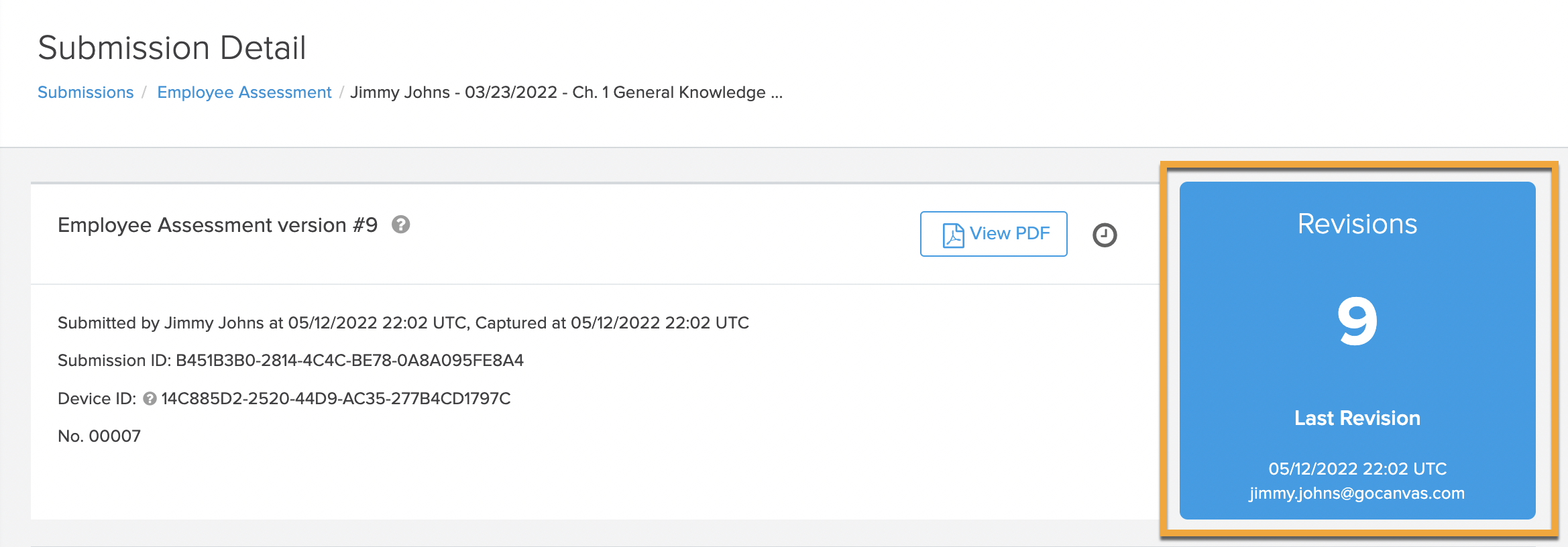
Task: Click the Submitted by Jimmy Johns line
Action: tap(403, 323)
